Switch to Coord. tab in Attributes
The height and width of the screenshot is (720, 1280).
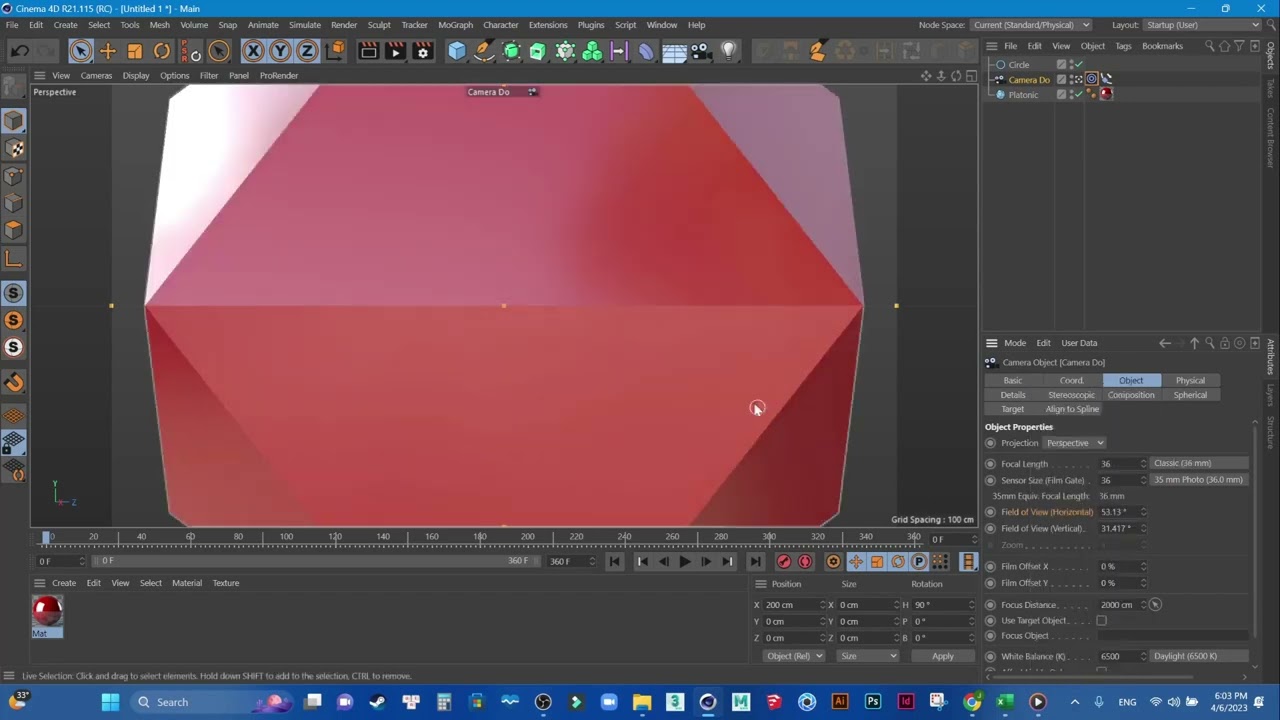1071,380
